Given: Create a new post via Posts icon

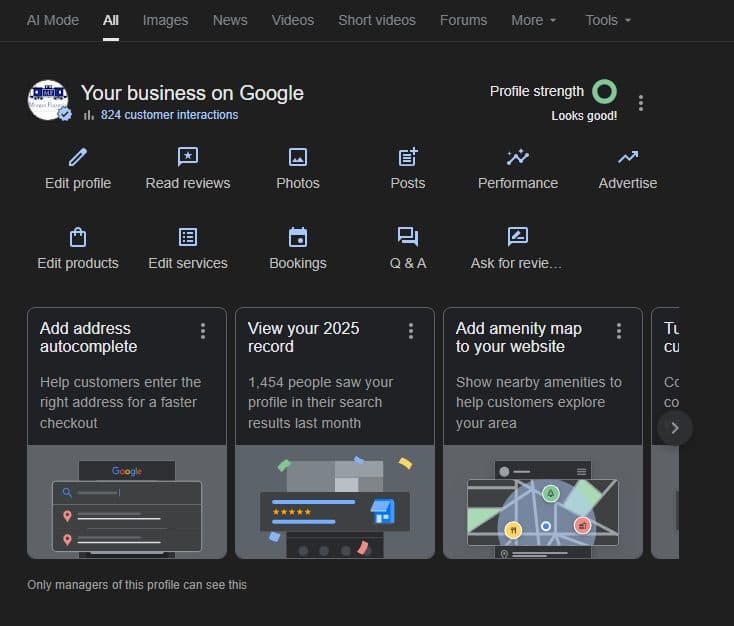Looking at the screenshot, I should point(408,157).
